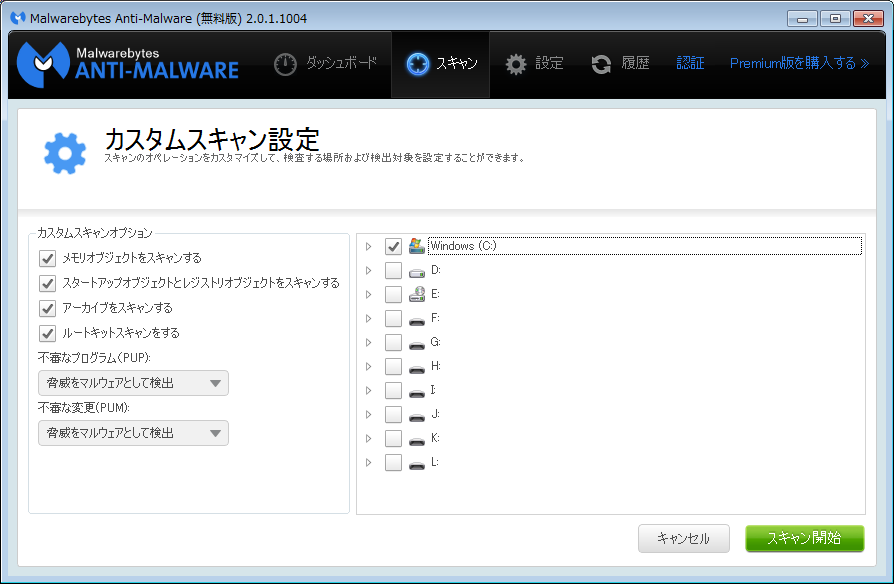The width and height of the screenshot is (894, 584).
Task: Expand the I: drive tree node
Action: pos(369,390)
